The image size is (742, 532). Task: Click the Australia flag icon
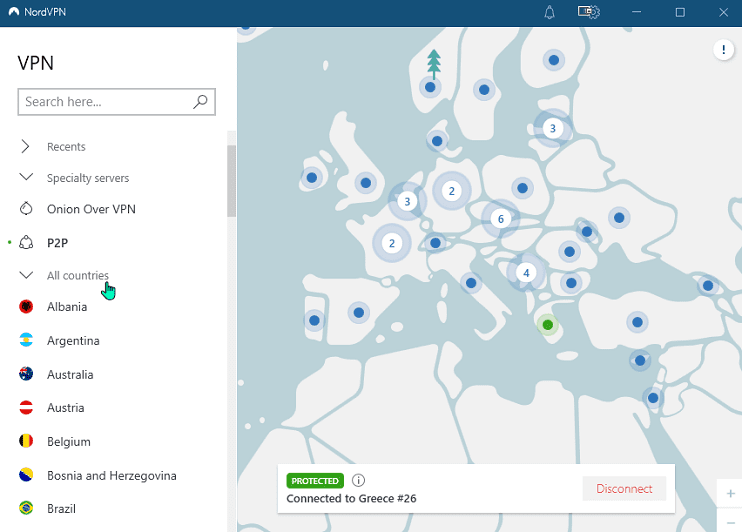tap(26, 374)
